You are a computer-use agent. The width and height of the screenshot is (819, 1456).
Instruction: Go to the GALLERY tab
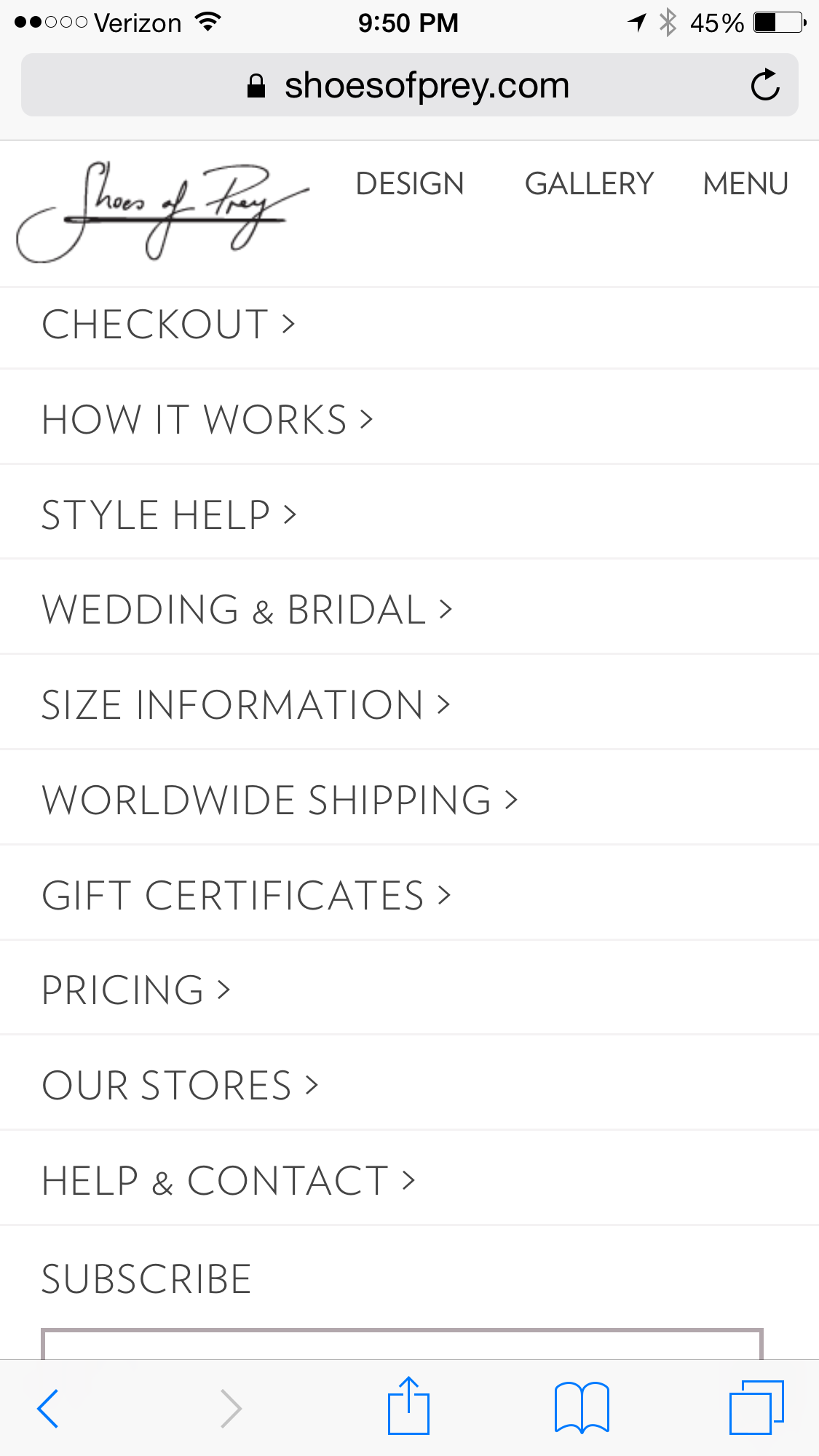[x=589, y=184]
